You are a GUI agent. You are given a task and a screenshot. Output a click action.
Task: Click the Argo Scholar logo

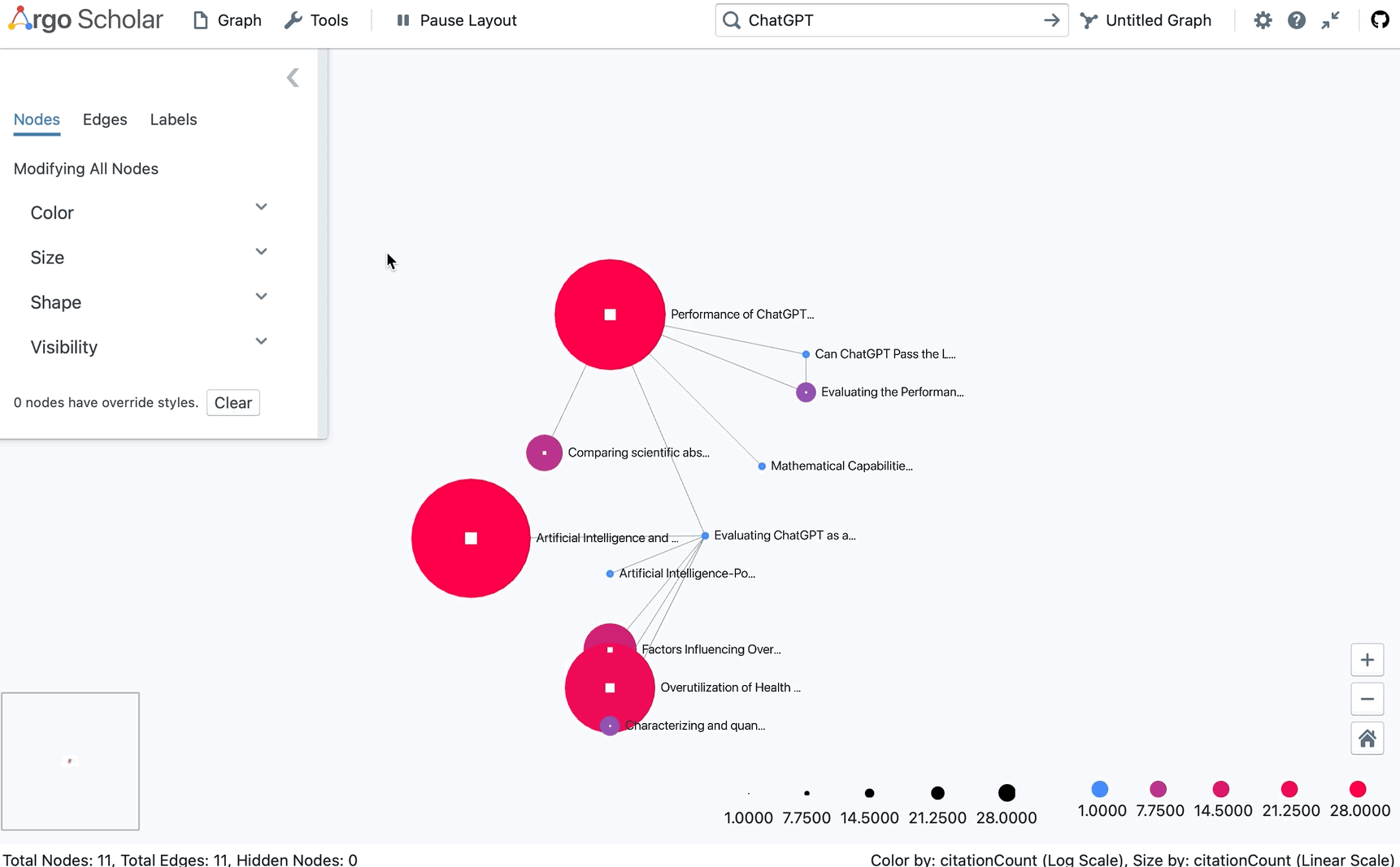coord(85,20)
